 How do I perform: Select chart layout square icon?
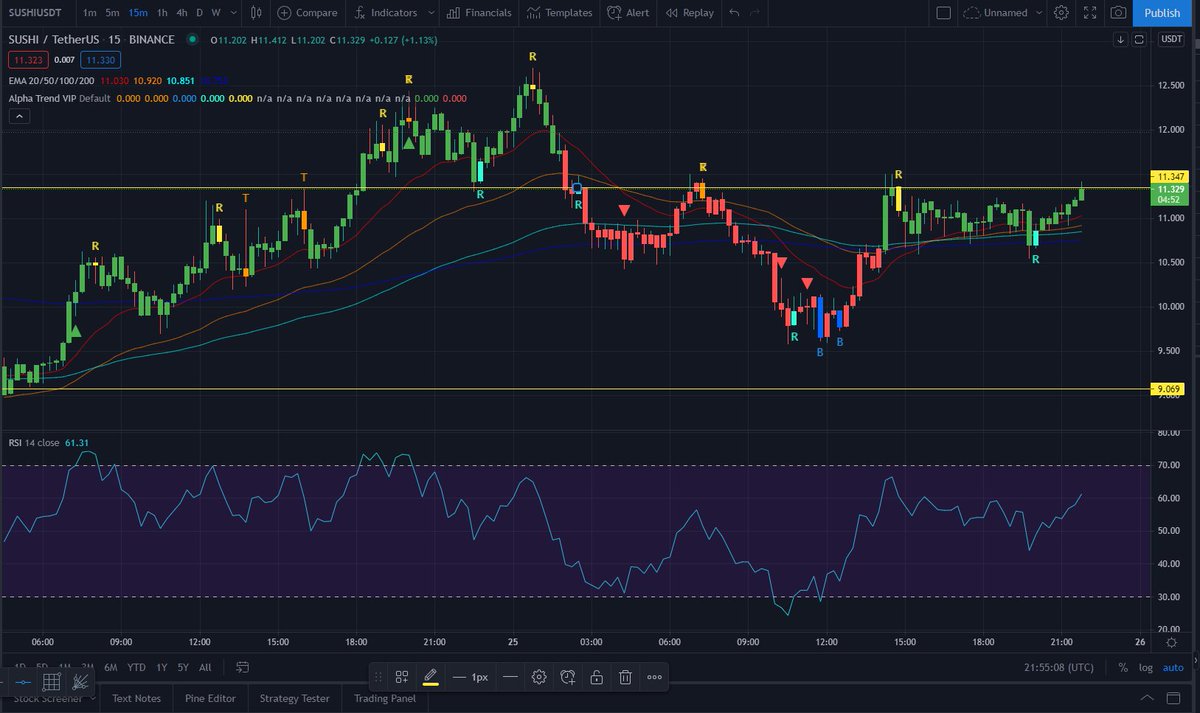pyautogui.click(x=944, y=13)
